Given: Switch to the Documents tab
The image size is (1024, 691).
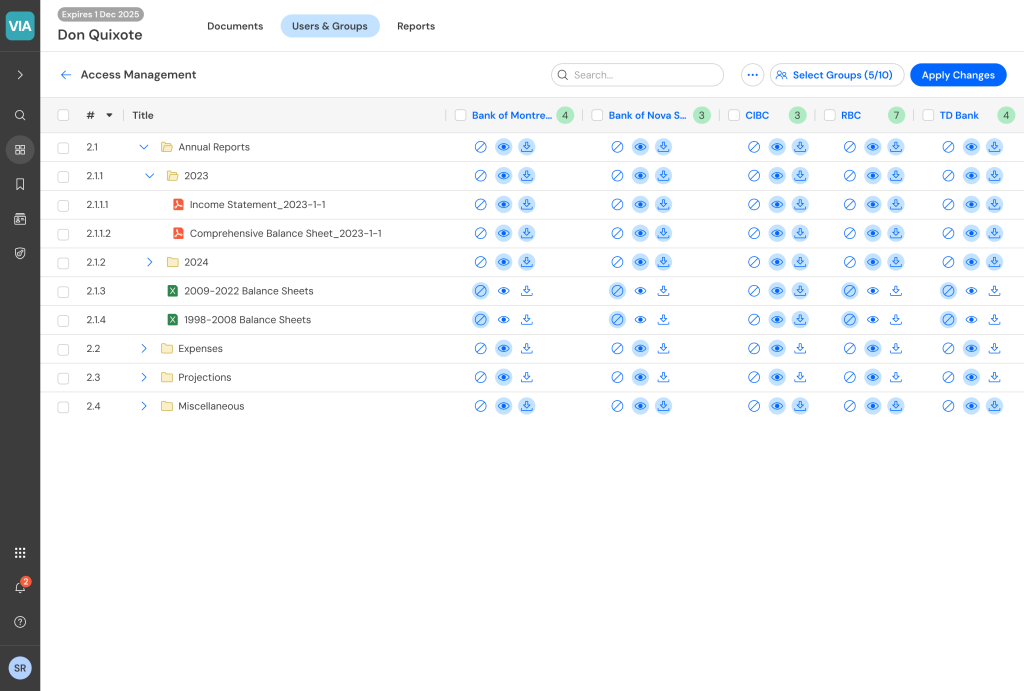Looking at the screenshot, I should coord(235,26).
